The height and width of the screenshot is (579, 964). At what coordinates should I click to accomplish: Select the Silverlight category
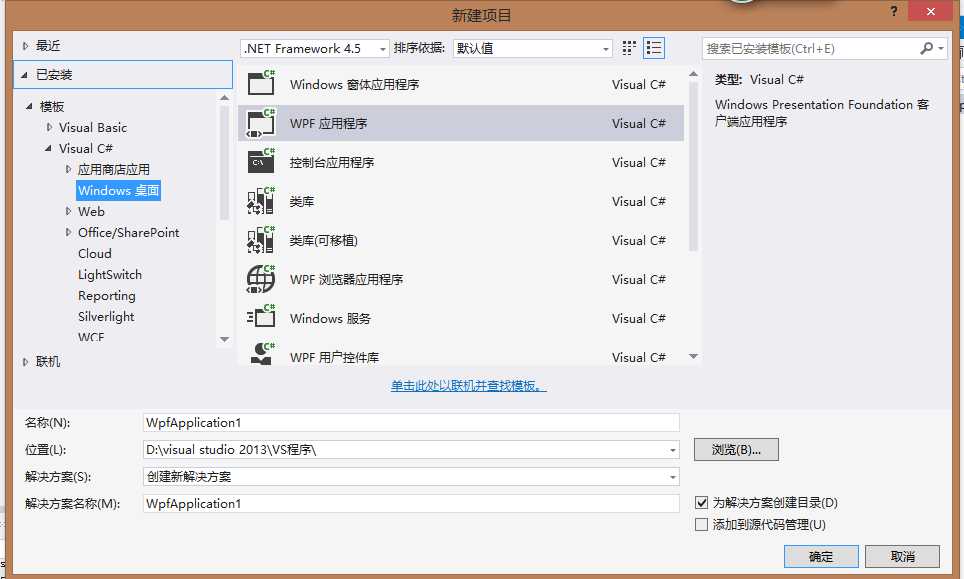click(106, 317)
